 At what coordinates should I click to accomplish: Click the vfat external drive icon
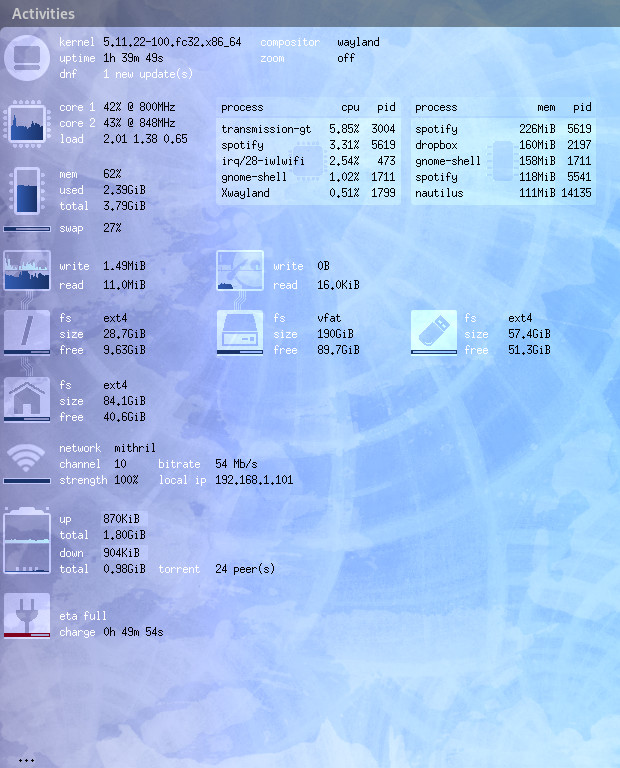[240, 332]
